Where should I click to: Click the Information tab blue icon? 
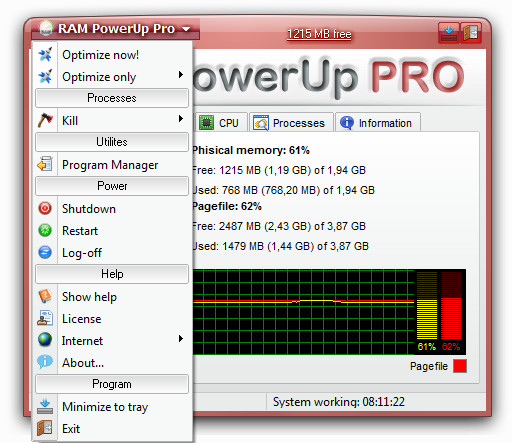point(347,123)
